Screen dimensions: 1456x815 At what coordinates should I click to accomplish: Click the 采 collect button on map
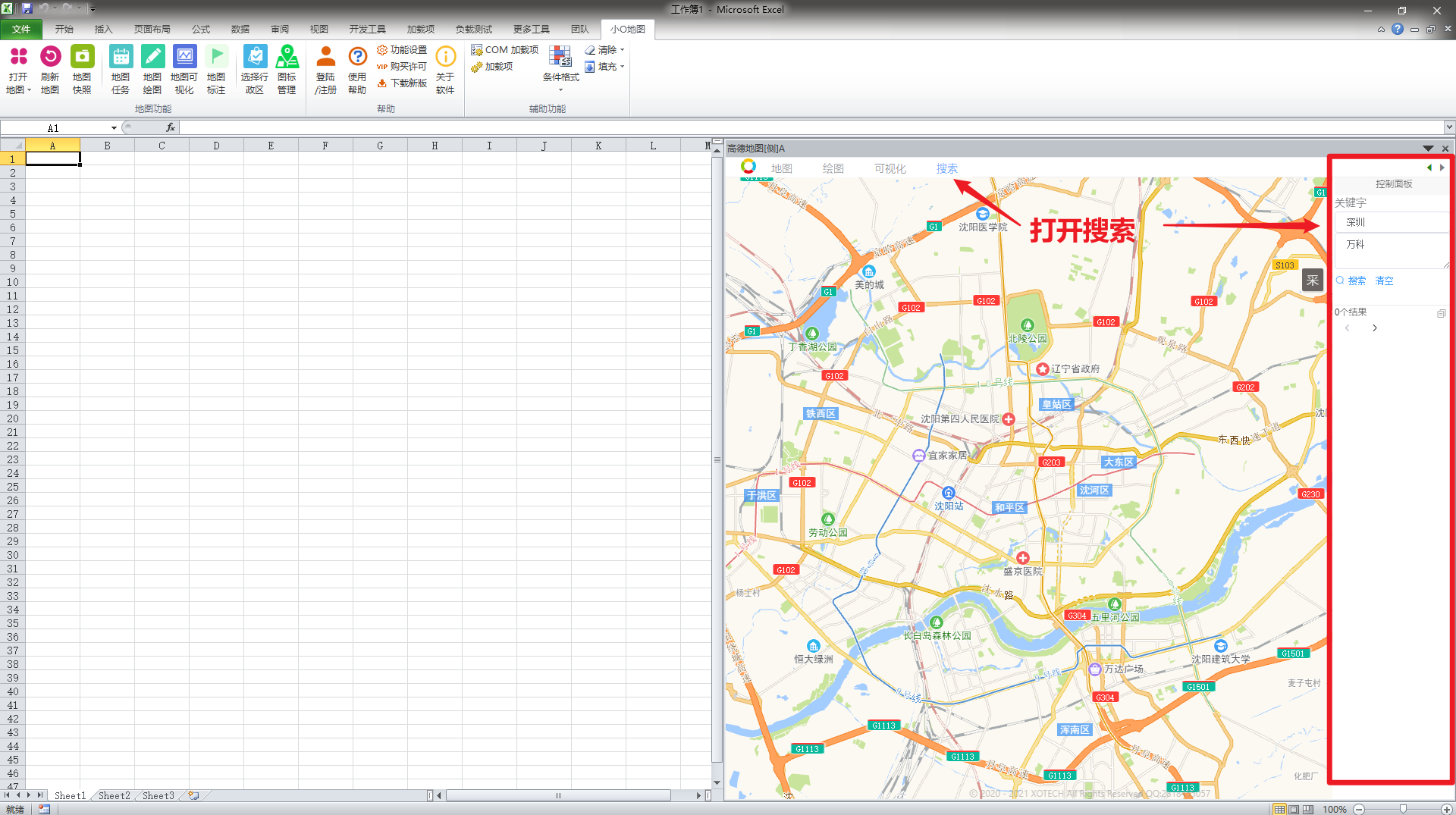click(1312, 281)
